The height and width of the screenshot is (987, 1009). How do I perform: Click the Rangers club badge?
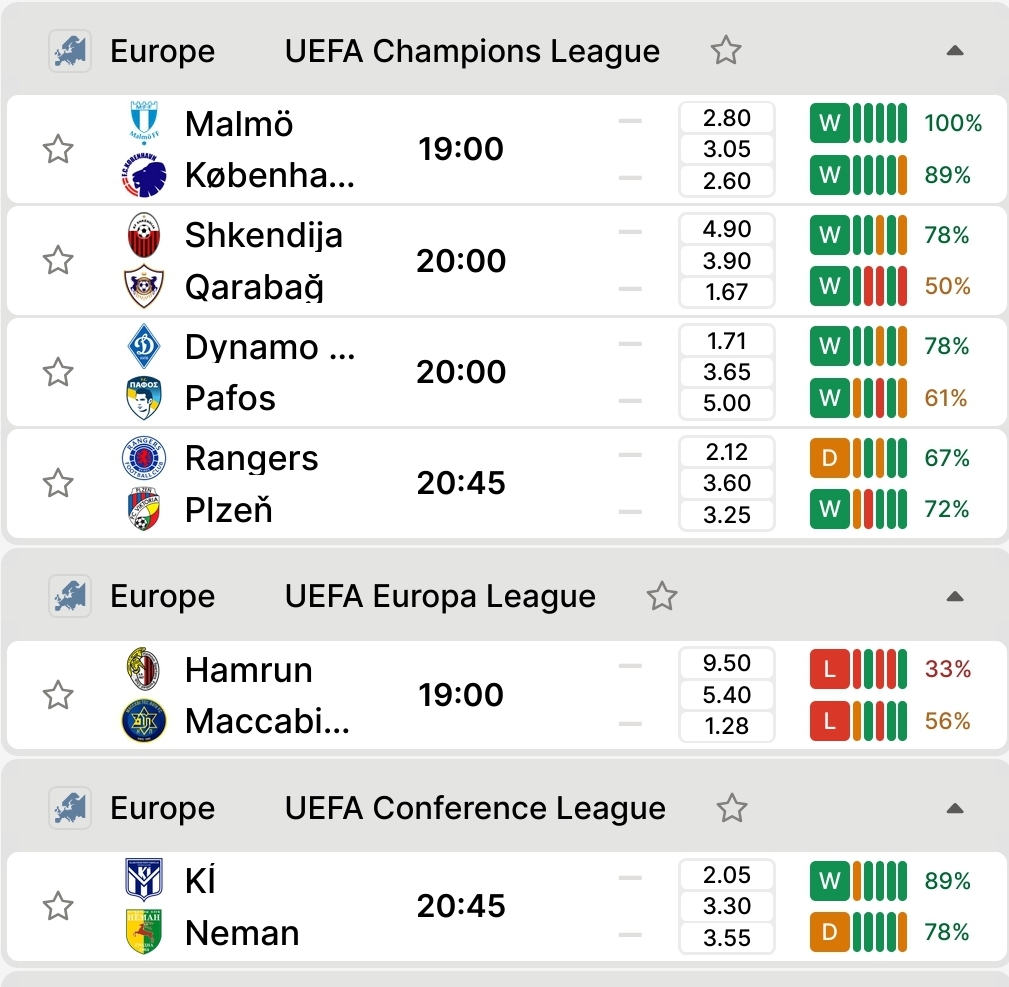[x=143, y=458]
